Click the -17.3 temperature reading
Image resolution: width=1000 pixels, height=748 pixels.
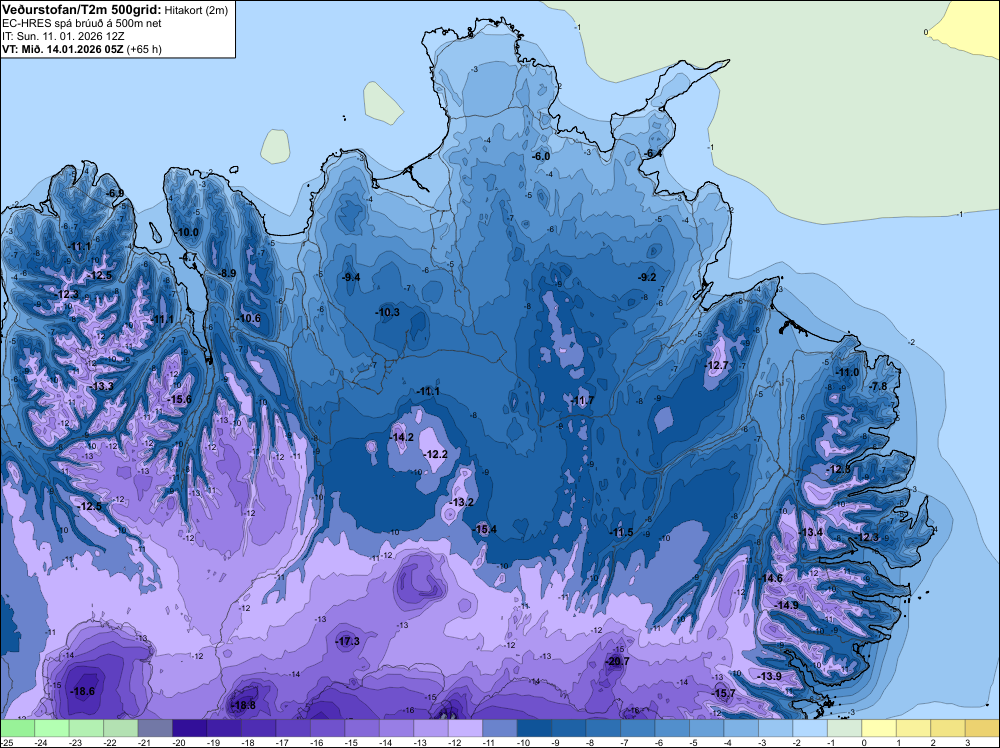click(348, 641)
